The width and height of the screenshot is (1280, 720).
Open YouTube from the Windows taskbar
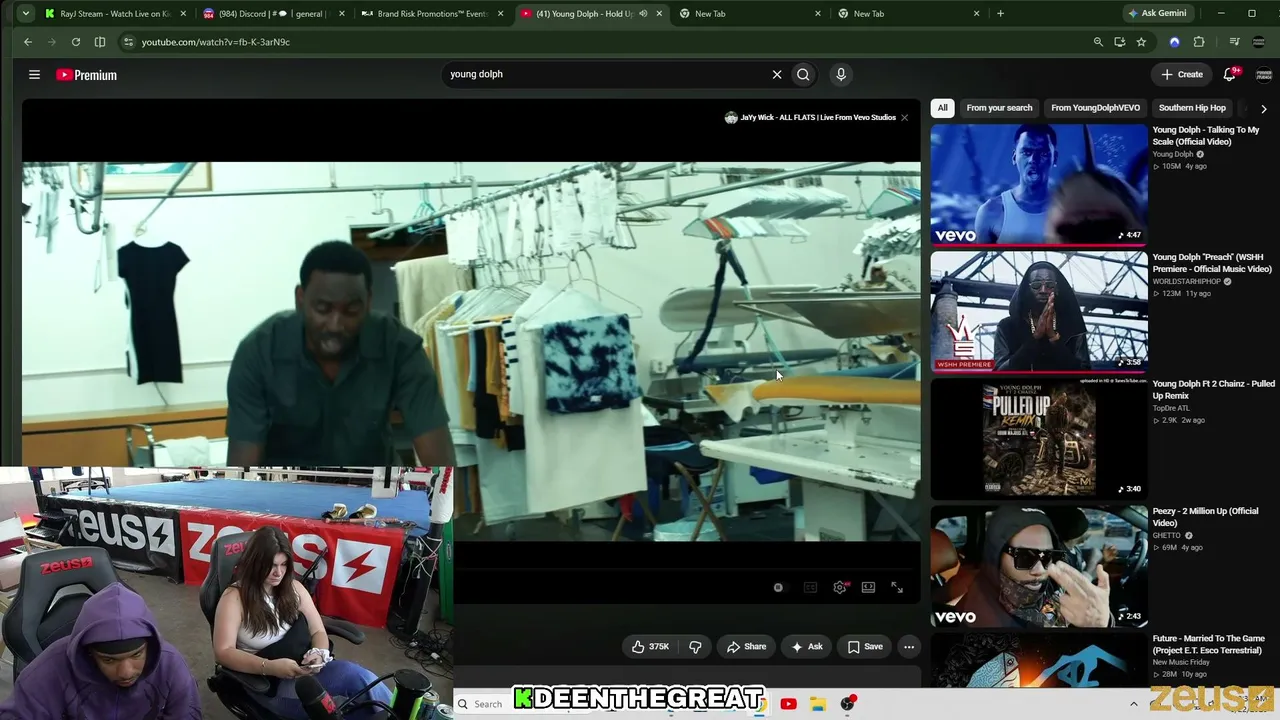[x=788, y=704]
